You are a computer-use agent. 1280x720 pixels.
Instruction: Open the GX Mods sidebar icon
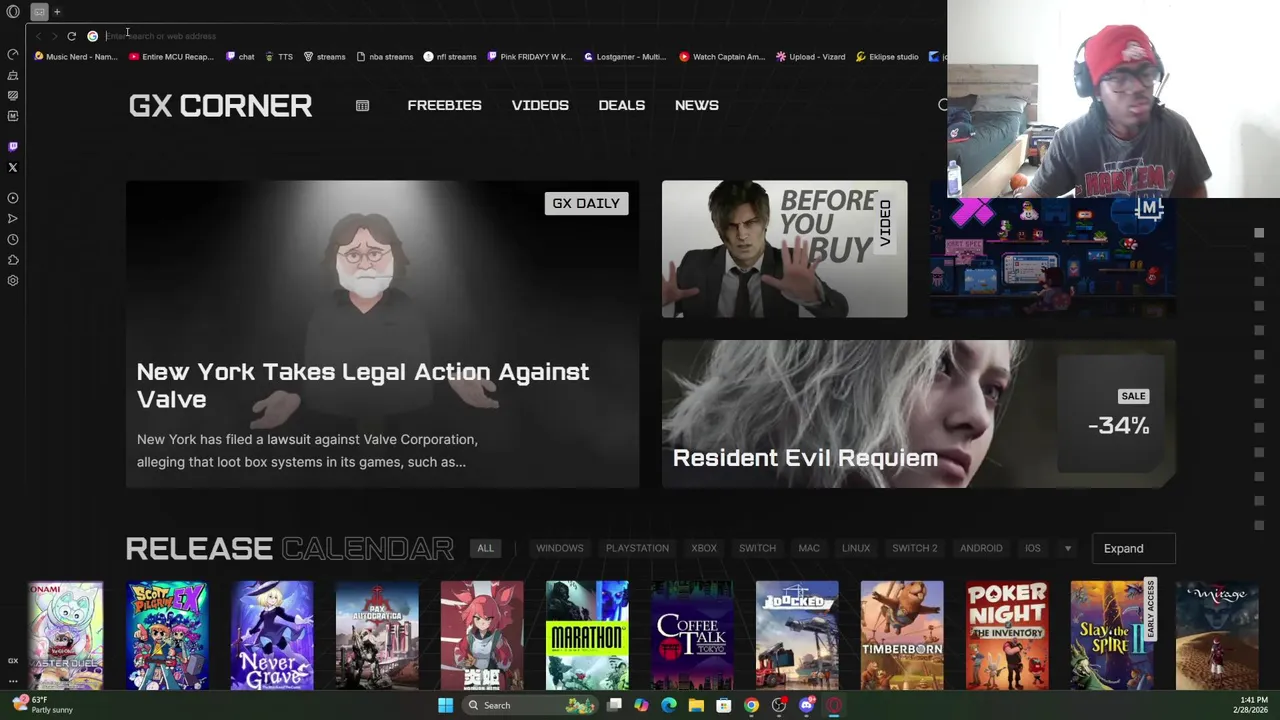[13, 116]
